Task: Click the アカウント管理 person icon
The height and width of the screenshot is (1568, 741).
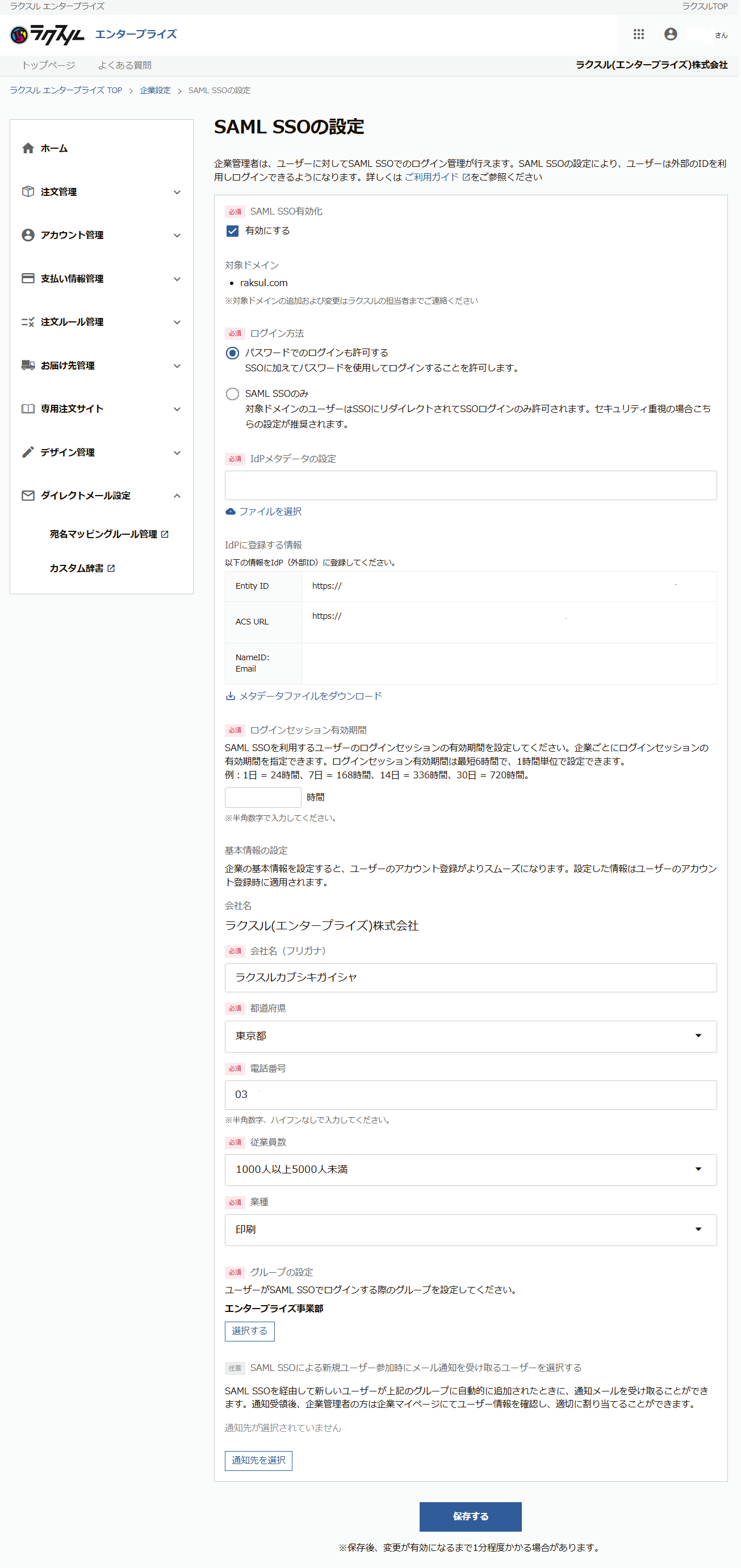Action: pyautogui.click(x=28, y=235)
